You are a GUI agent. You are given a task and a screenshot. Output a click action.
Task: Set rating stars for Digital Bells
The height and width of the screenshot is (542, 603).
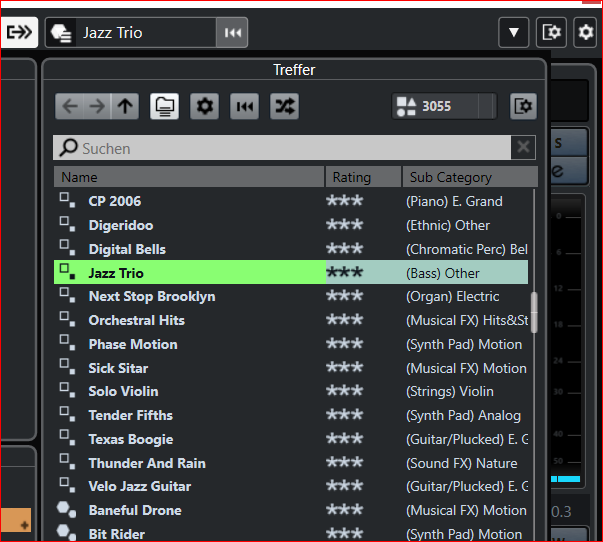click(345, 249)
